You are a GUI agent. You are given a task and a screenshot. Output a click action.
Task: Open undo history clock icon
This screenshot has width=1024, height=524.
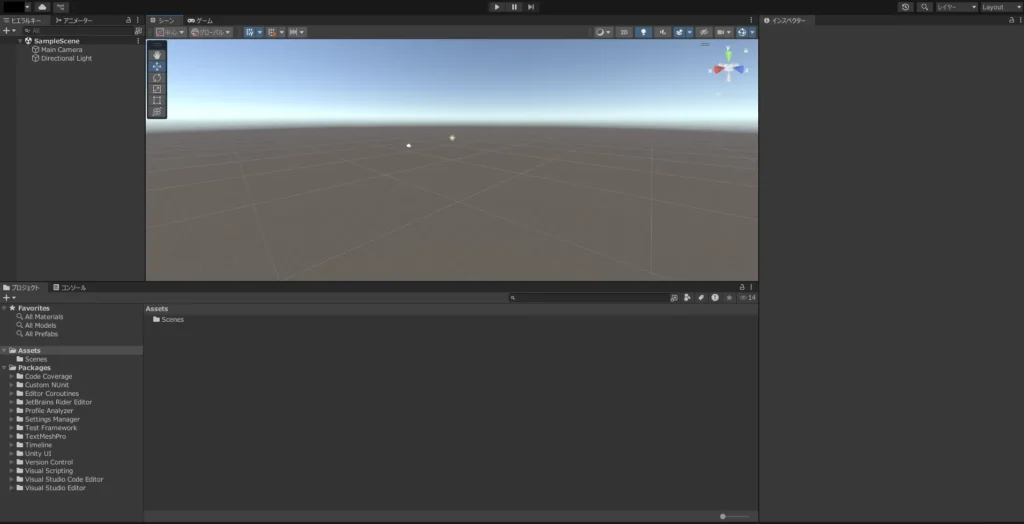[905, 7]
